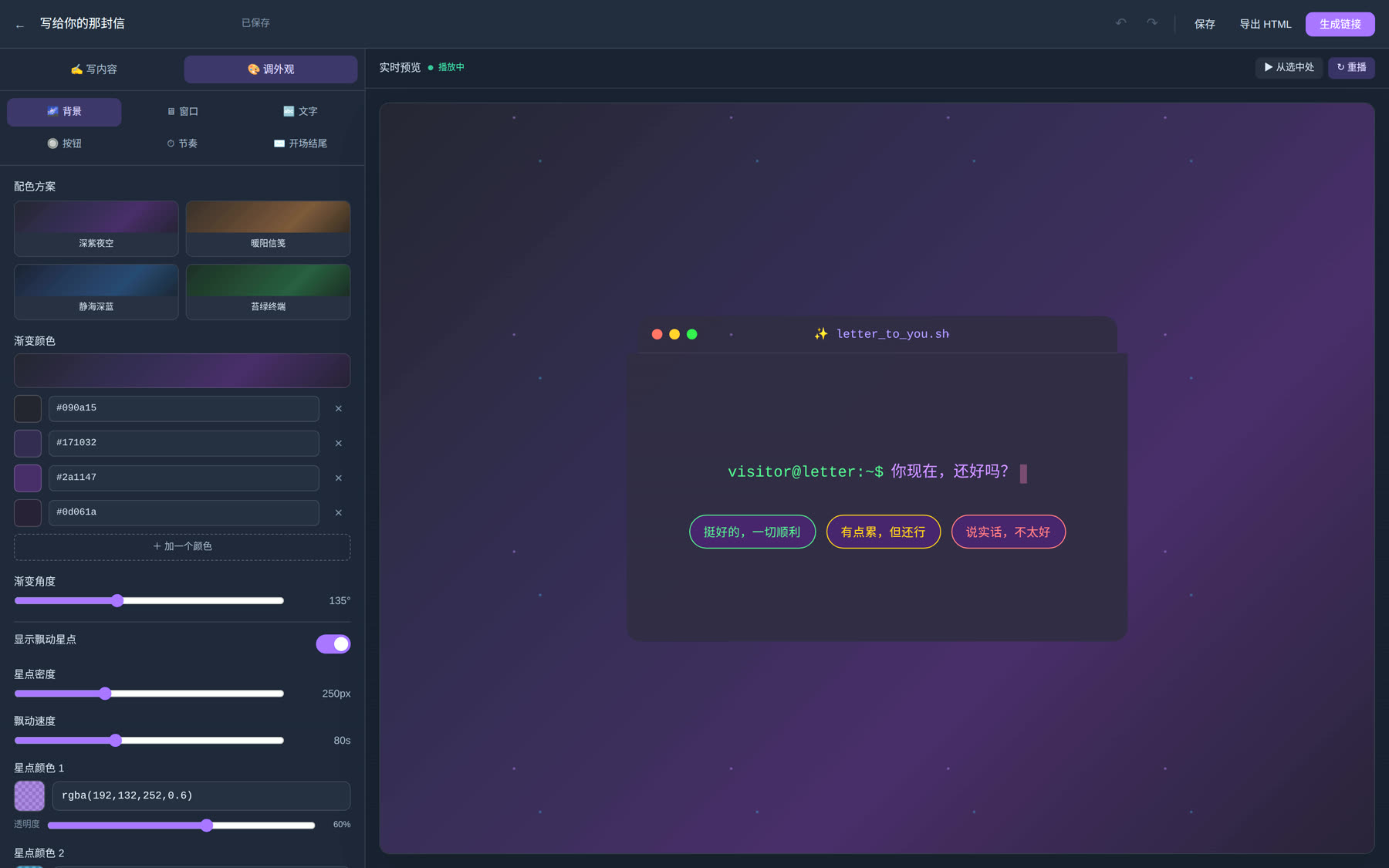Open the color swatch for #090a15

(x=28, y=409)
